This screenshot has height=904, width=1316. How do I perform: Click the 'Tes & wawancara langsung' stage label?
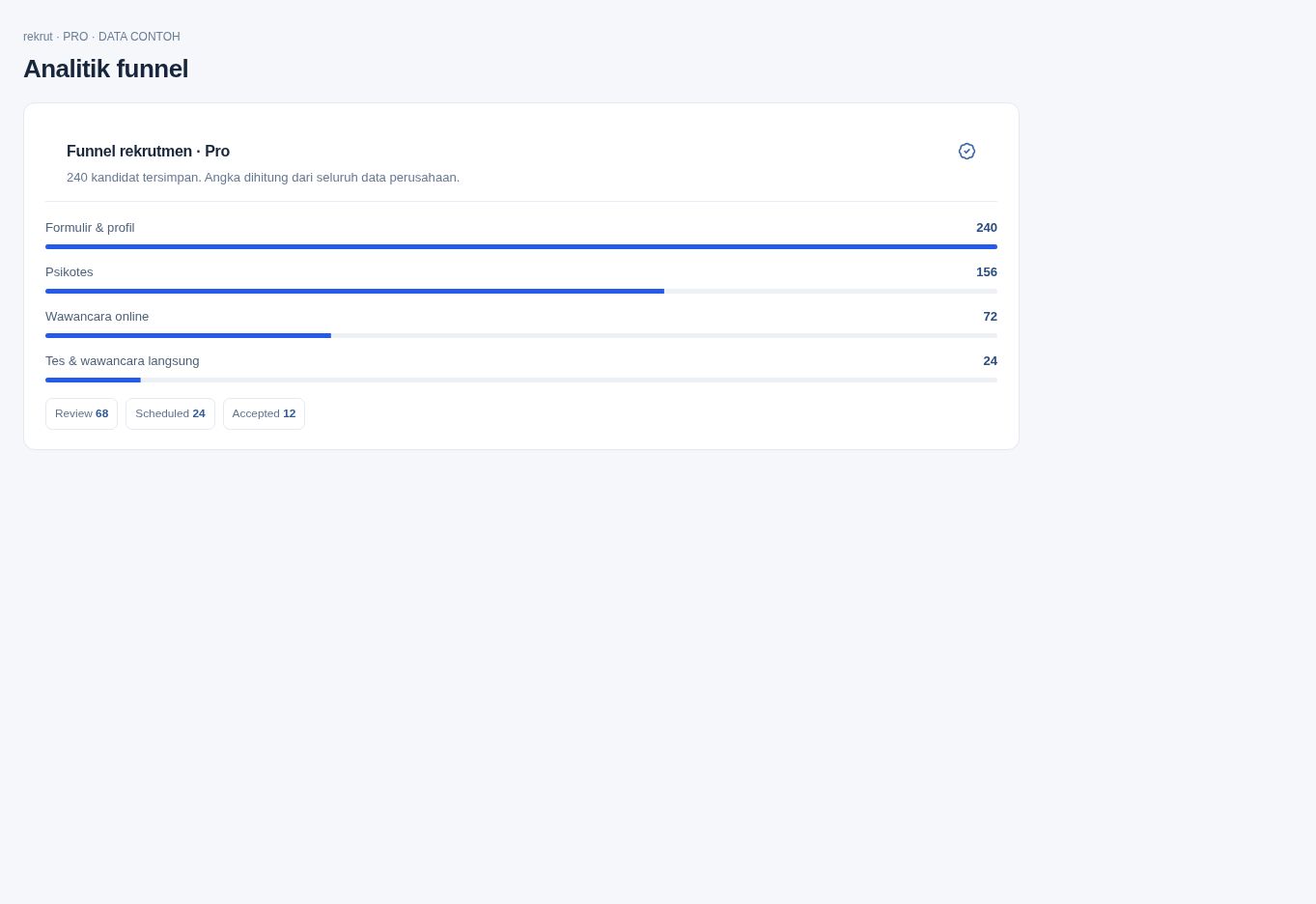123,361
